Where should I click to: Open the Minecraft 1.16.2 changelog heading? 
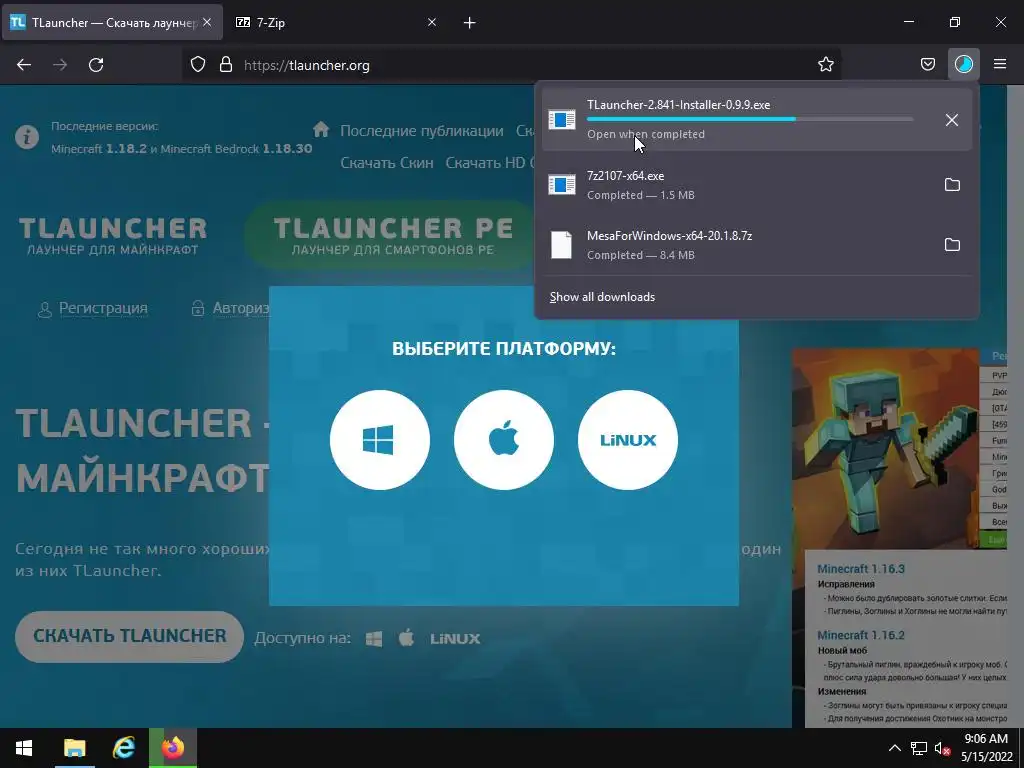[x=861, y=635]
